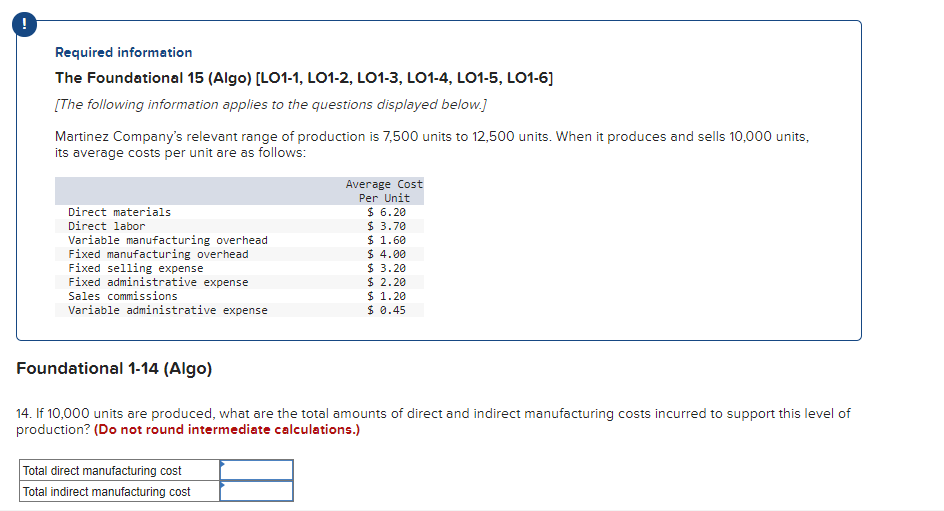
Task: Select the 'Required information' heading
Action: [x=123, y=52]
